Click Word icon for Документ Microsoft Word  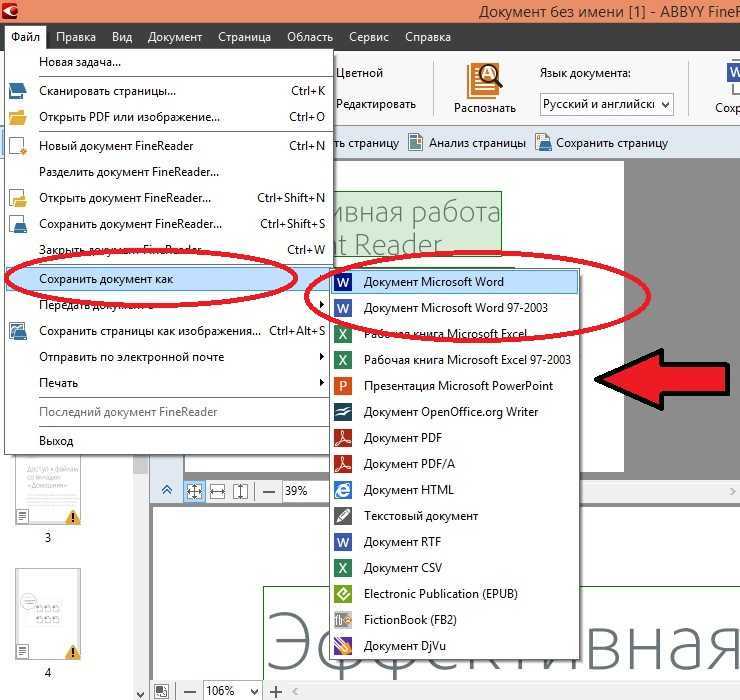(x=343, y=282)
